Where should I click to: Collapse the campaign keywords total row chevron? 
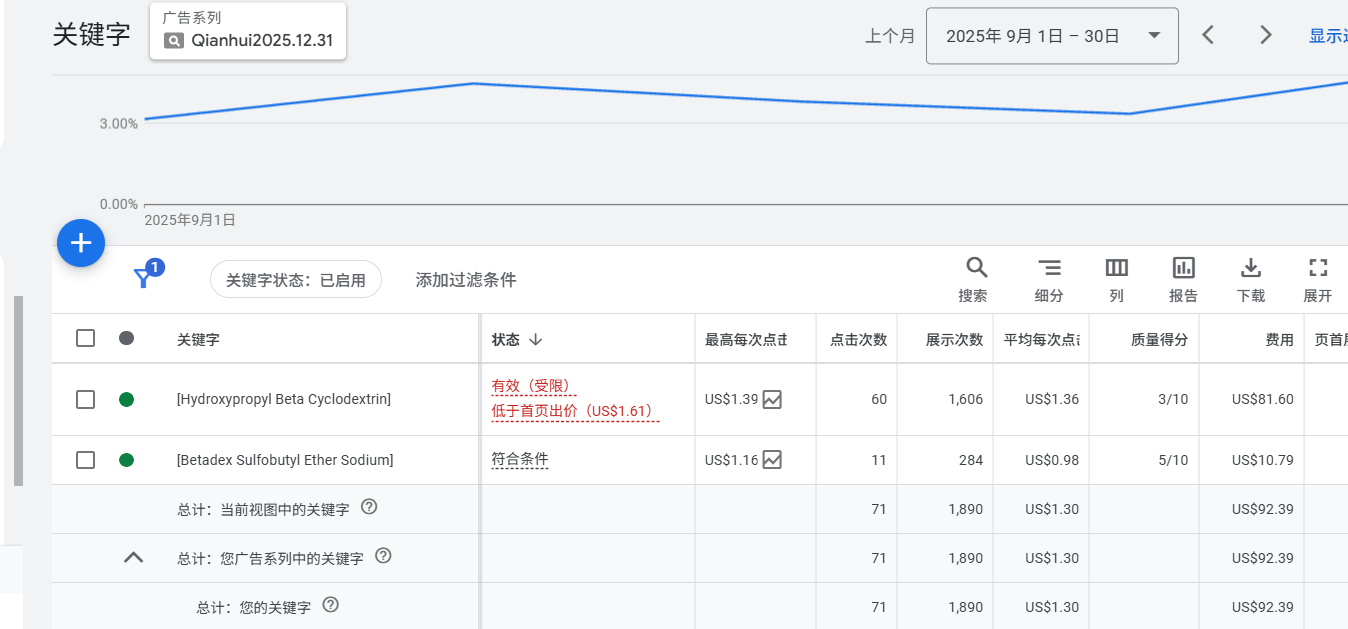pyautogui.click(x=133, y=558)
